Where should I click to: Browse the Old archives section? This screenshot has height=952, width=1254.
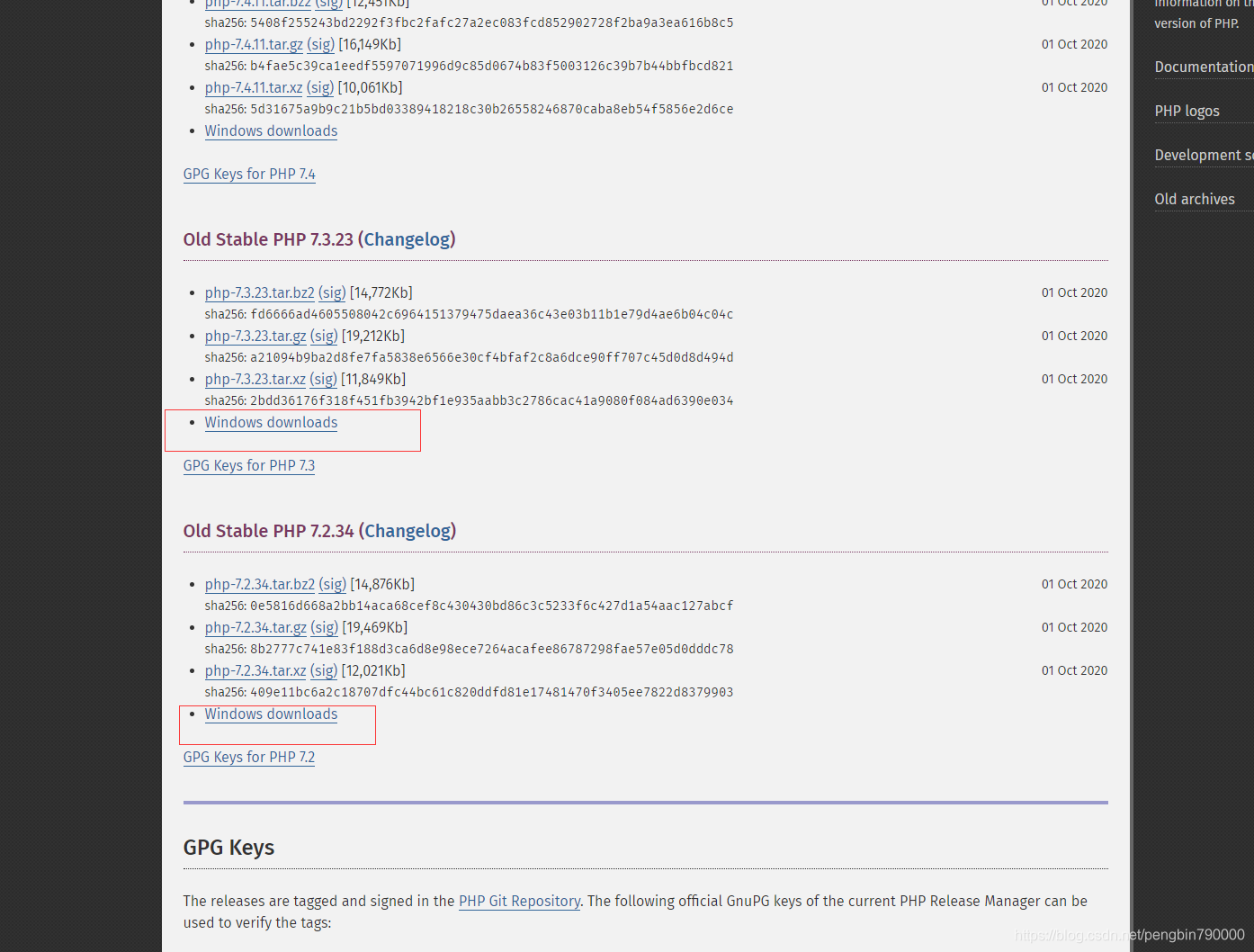coord(1195,199)
